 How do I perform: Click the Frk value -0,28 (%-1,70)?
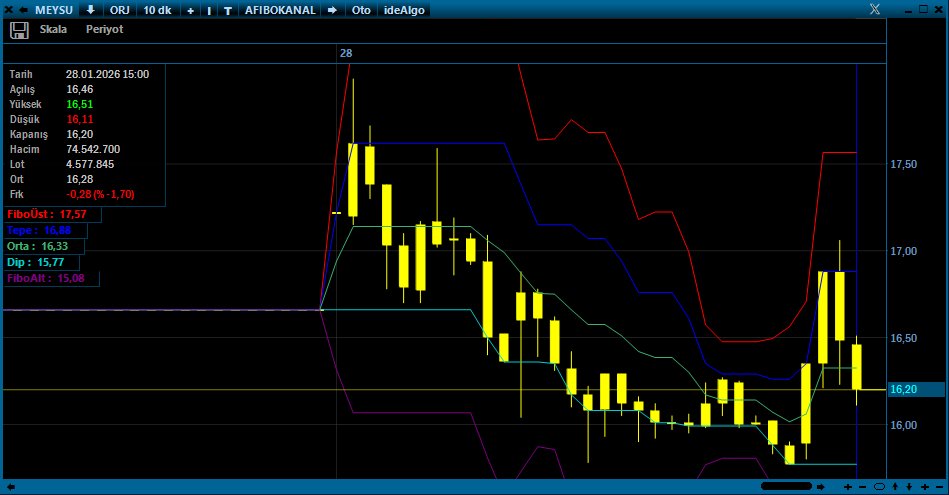pos(100,194)
